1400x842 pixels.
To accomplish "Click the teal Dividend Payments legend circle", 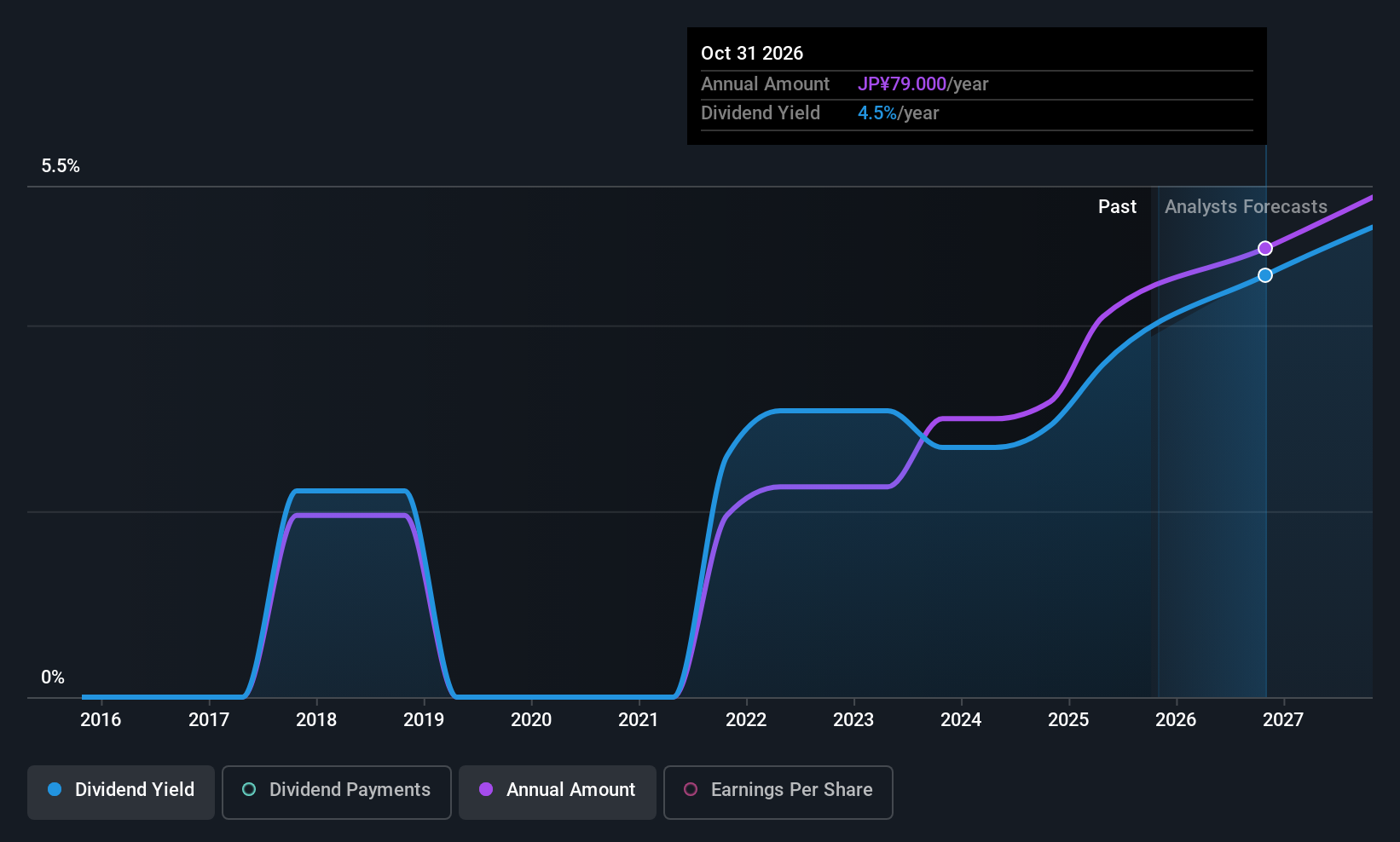I will 249,789.
